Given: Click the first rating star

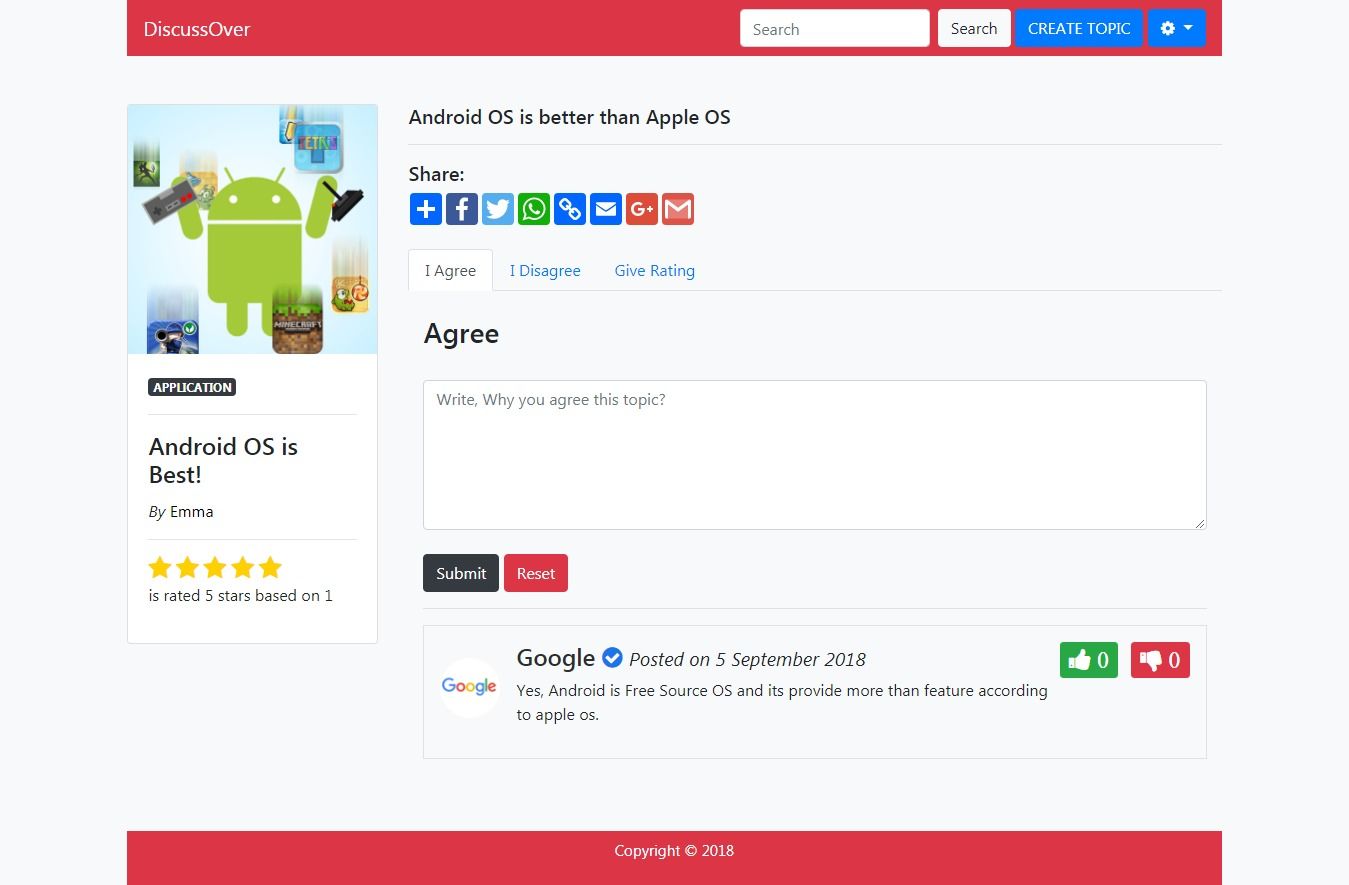Looking at the screenshot, I should click(x=160, y=568).
